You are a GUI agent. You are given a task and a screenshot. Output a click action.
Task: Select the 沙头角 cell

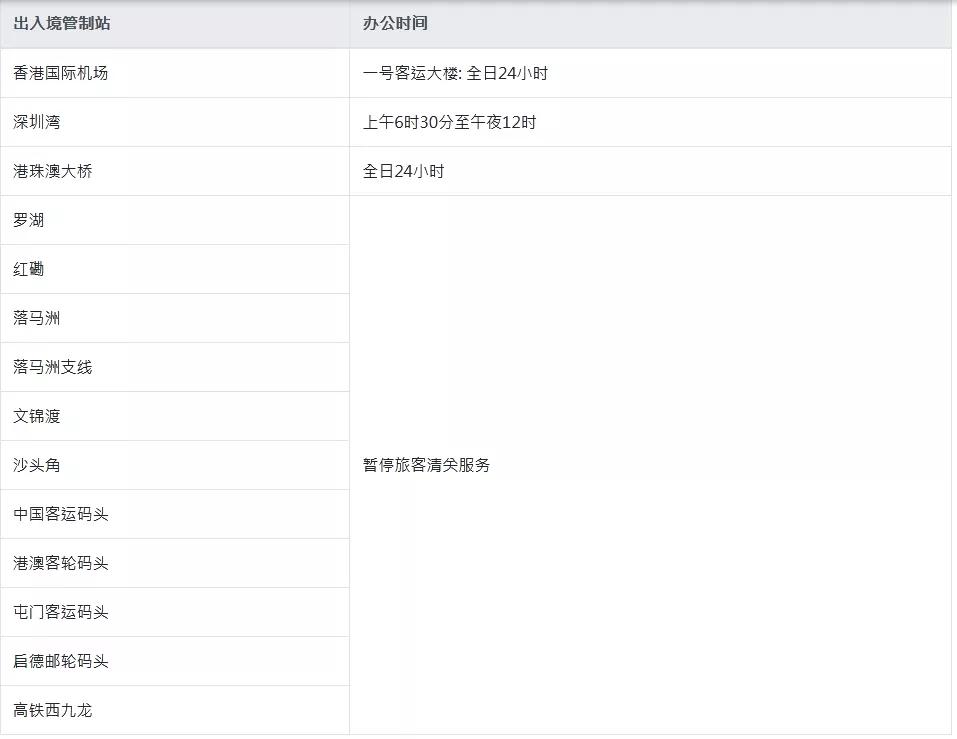tap(37, 465)
